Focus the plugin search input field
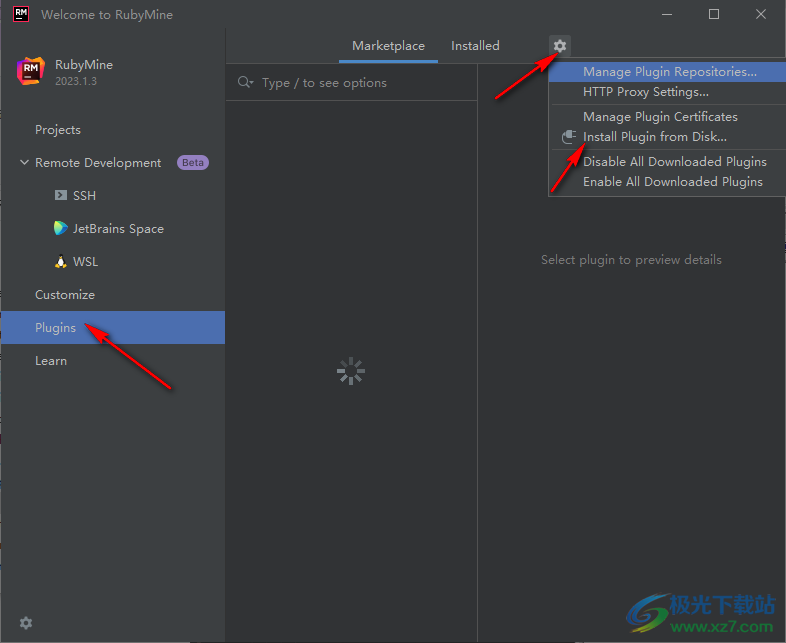This screenshot has height=643, width=786. click(x=360, y=83)
